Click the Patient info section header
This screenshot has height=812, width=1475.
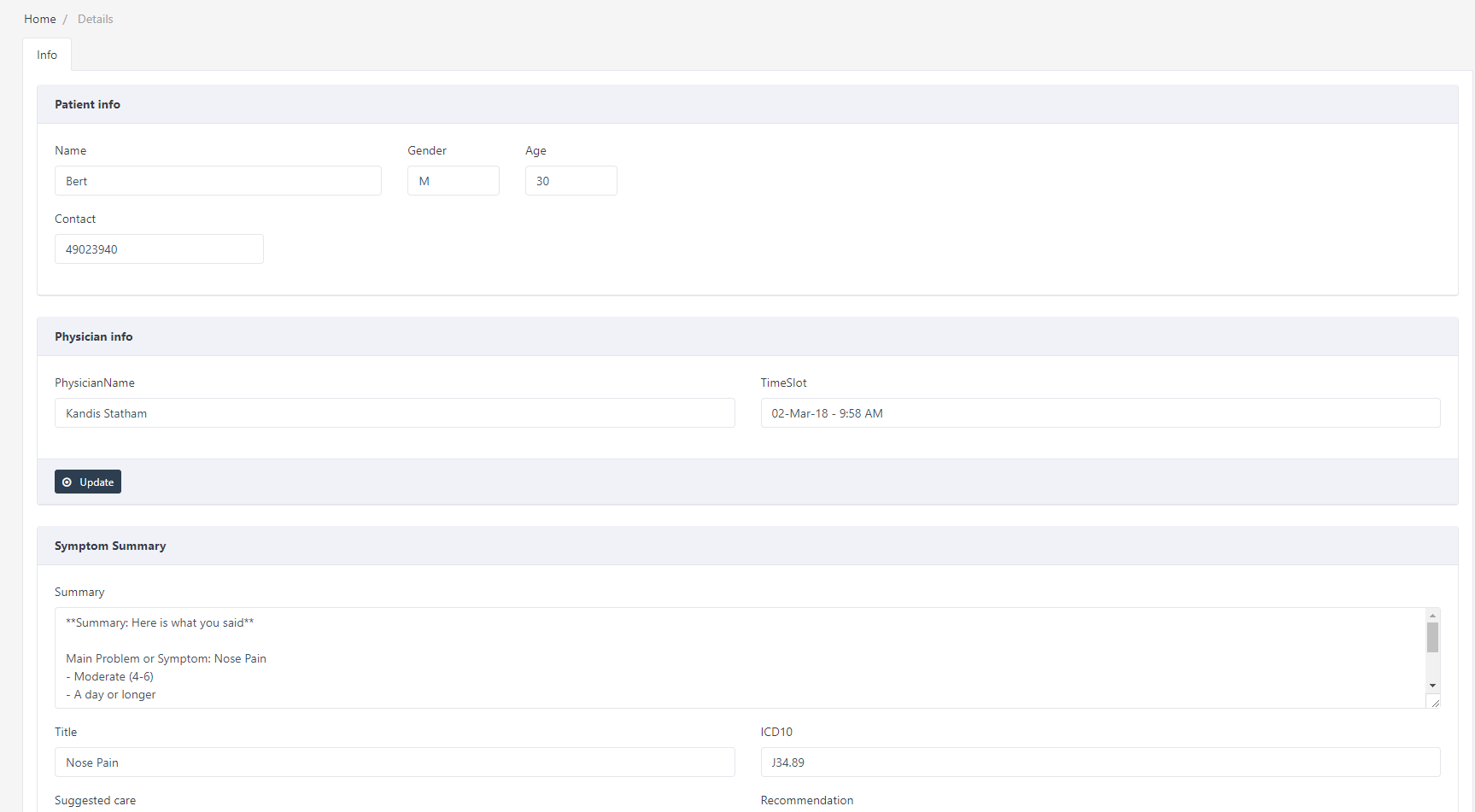pyautogui.click(x=747, y=104)
